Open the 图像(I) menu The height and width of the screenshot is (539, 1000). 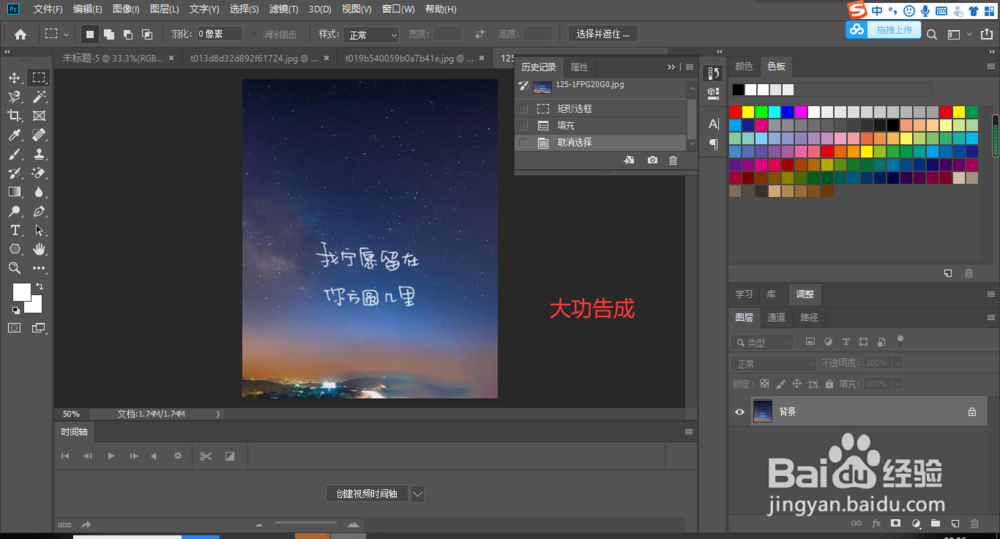(125, 9)
